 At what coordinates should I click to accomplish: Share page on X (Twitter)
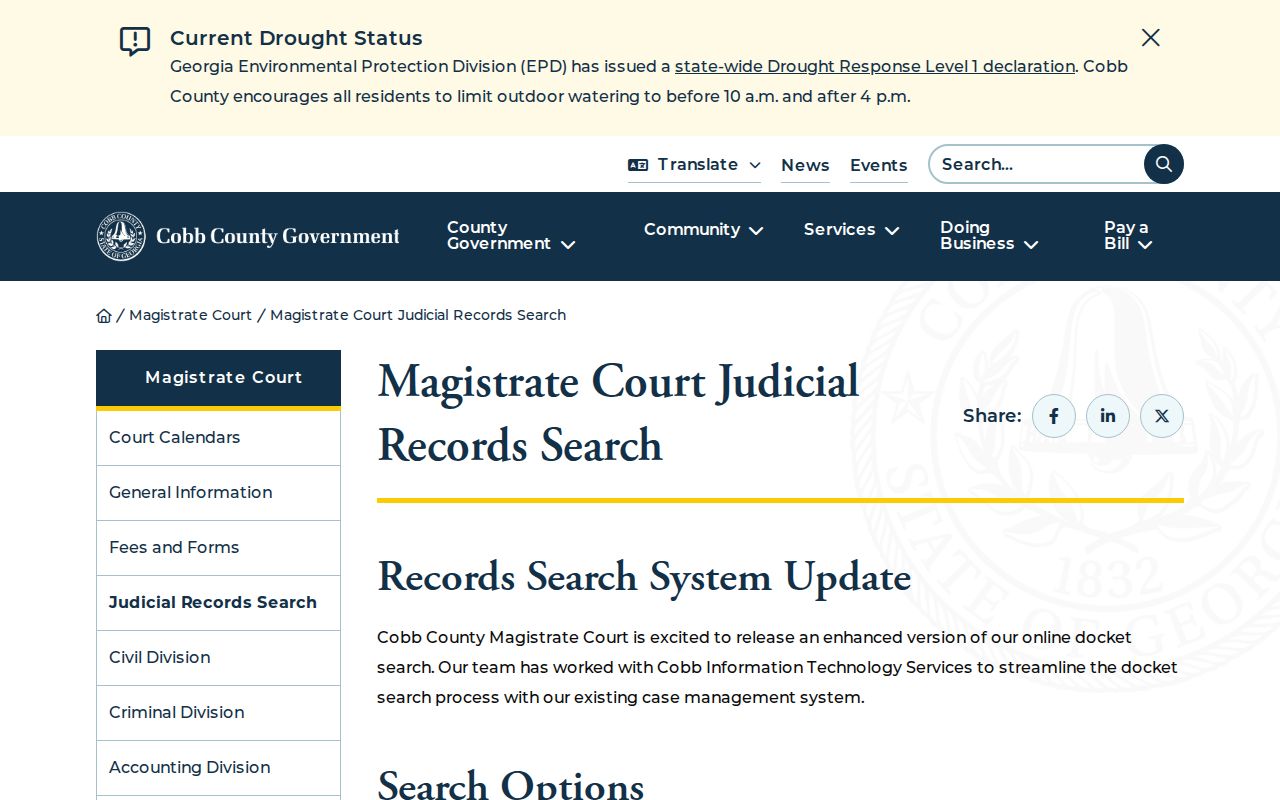[1162, 416]
